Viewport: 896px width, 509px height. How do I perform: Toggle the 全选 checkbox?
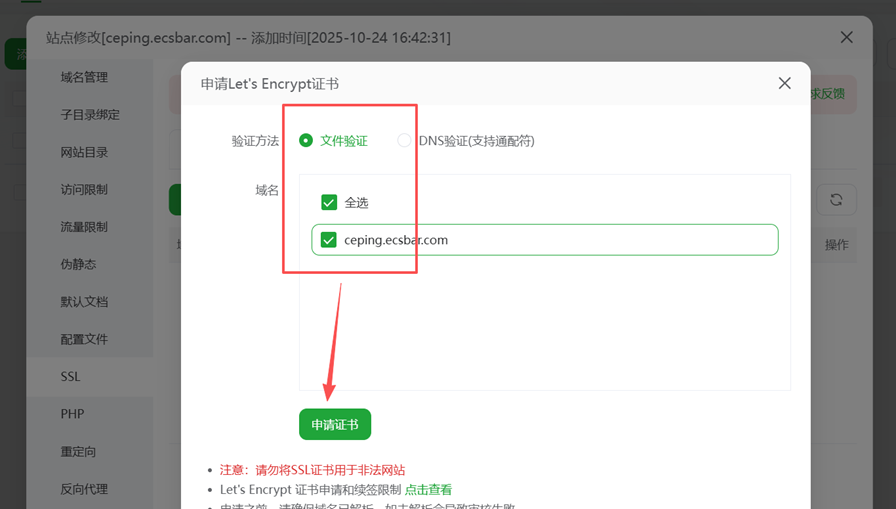tap(329, 203)
